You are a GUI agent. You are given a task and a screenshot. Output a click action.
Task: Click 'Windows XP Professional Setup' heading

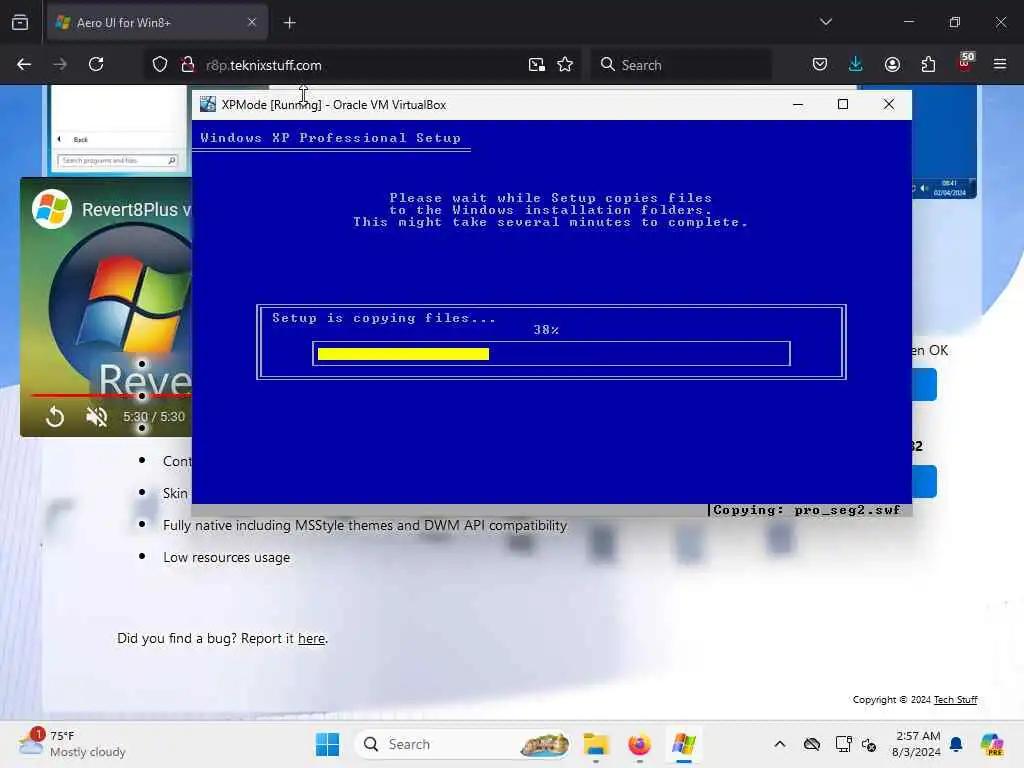point(330,138)
